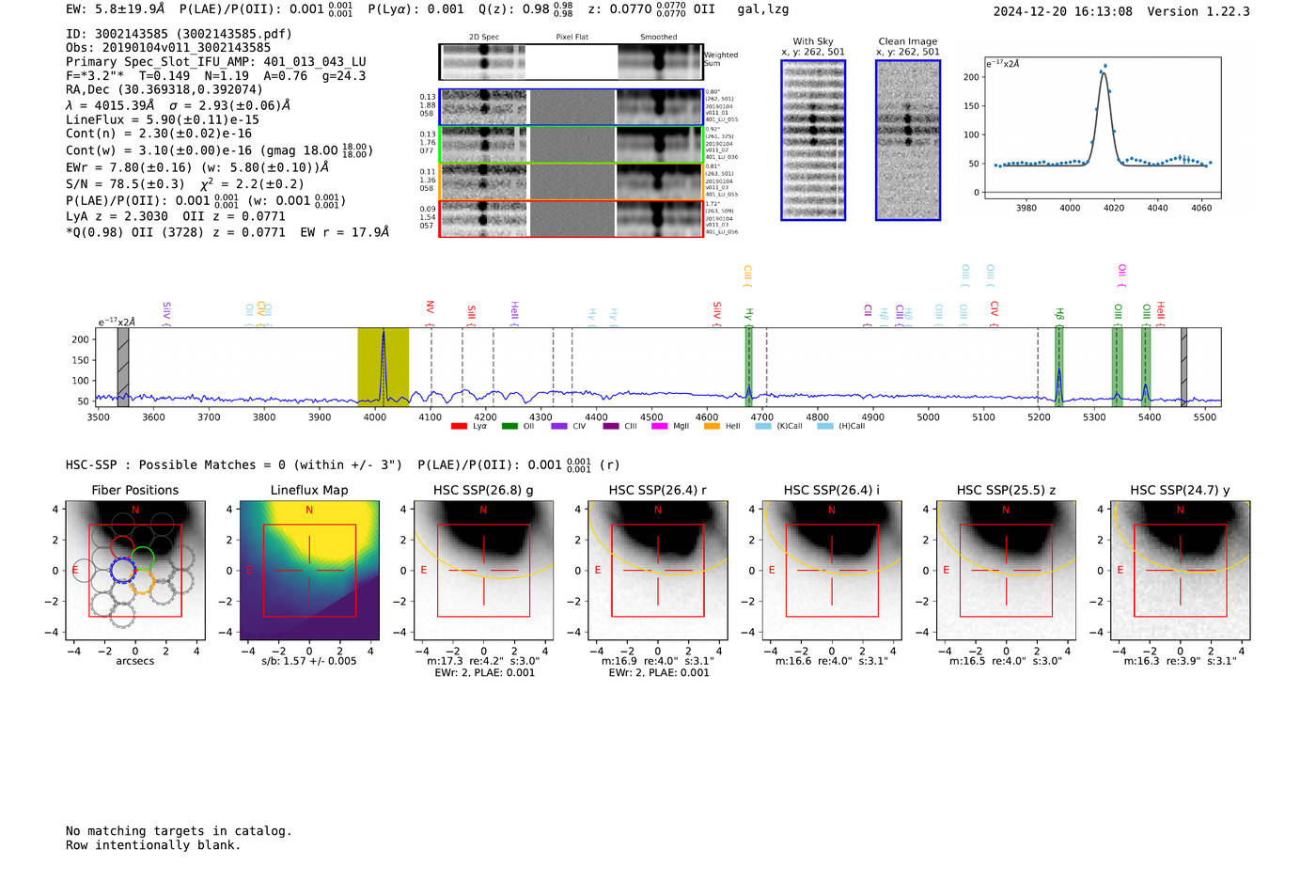Open the Clean Image cutout
This screenshot has width=1316, height=896.
[x=908, y=140]
